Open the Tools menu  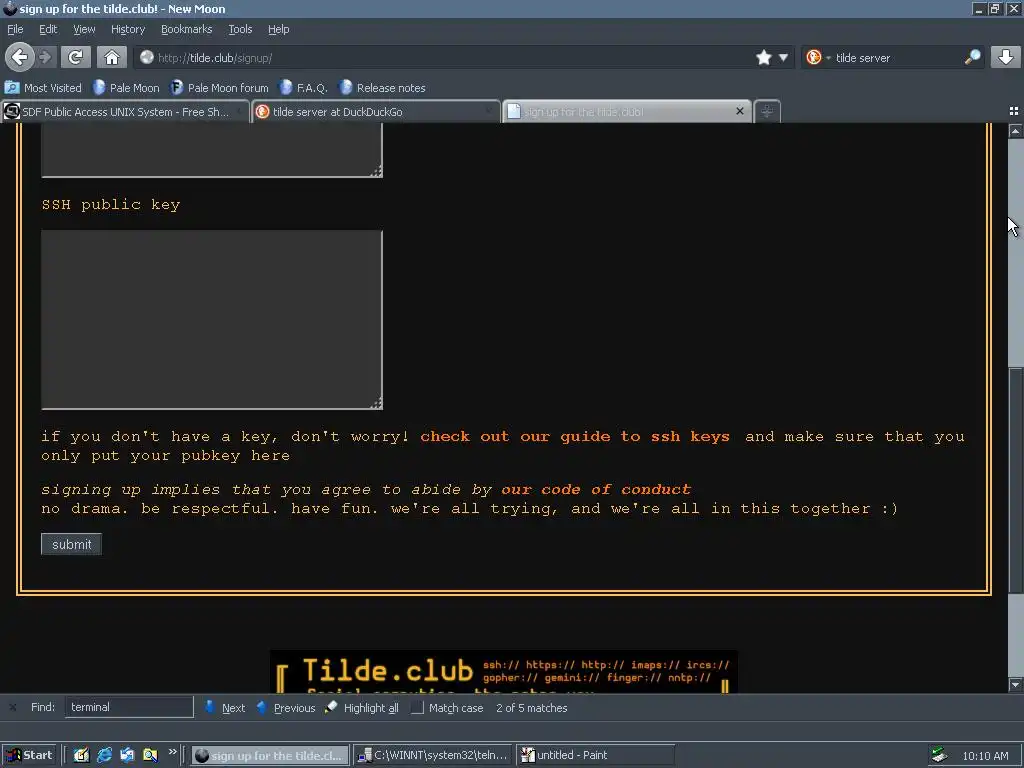240,29
